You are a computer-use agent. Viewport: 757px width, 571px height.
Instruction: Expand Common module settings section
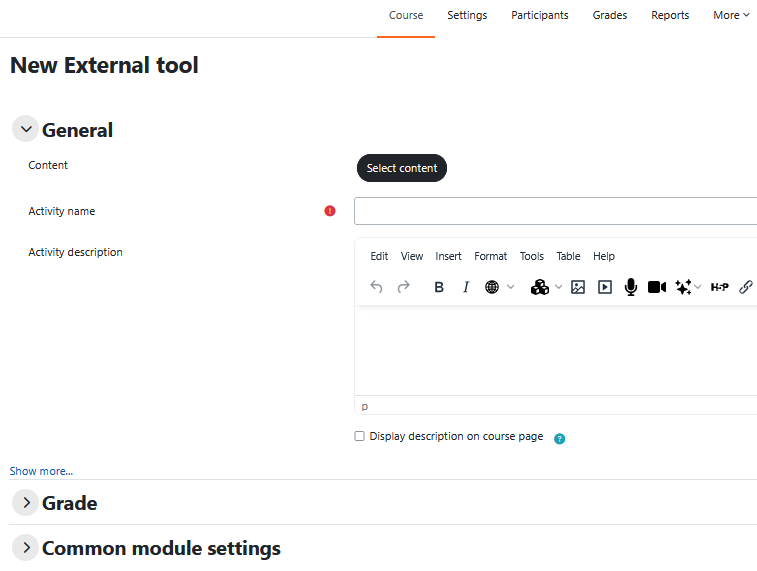pyautogui.click(x=25, y=548)
